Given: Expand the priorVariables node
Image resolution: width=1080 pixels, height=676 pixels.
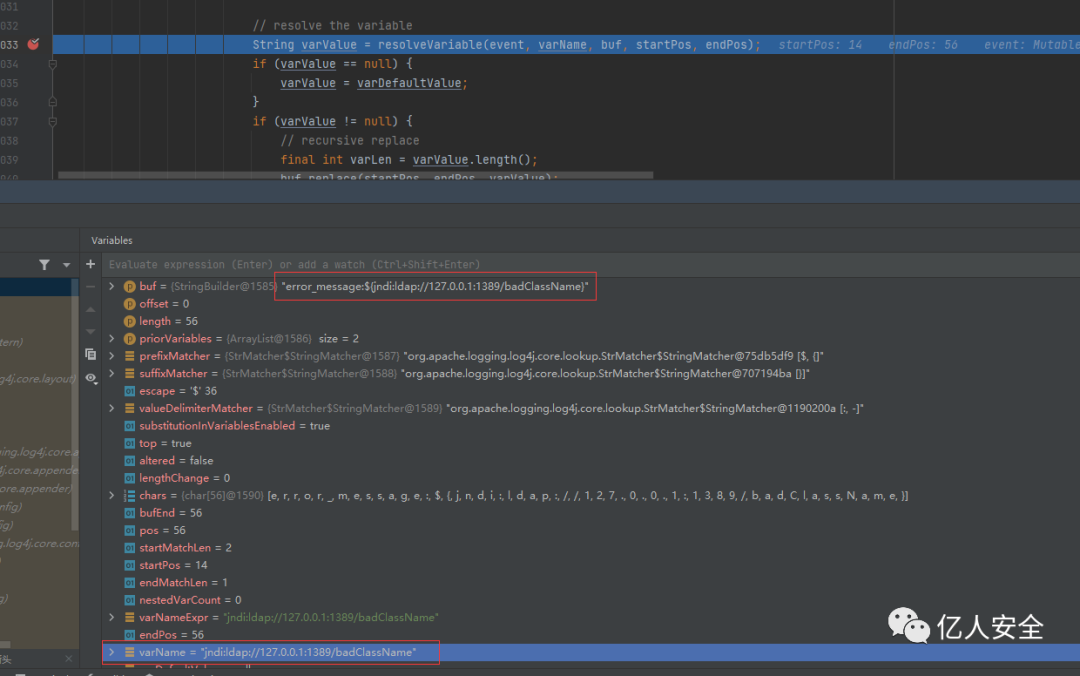Looking at the screenshot, I should pyautogui.click(x=112, y=338).
